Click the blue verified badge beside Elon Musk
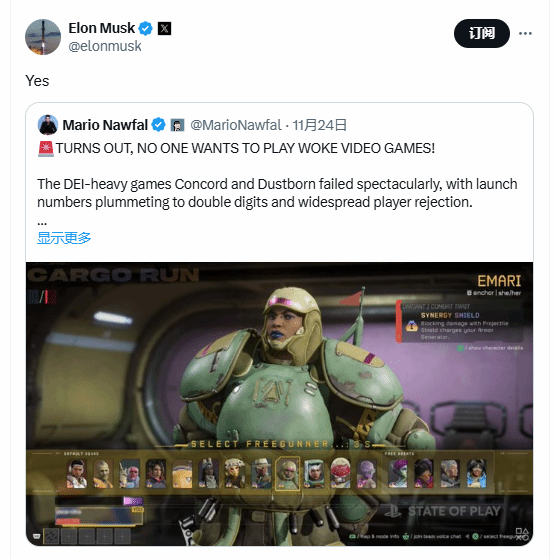Viewport: 555px width, 559px height. (145, 28)
